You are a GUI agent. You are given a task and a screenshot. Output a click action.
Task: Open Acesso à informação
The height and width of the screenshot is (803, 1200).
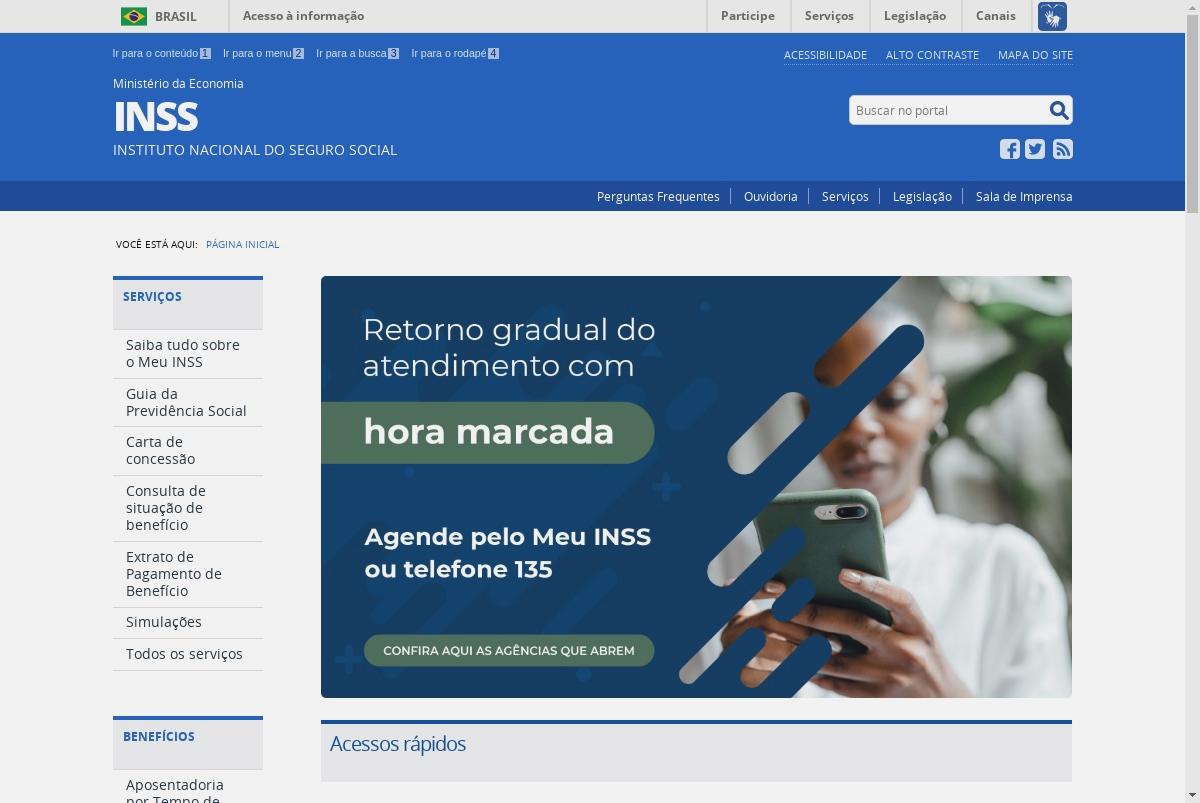coord(303,16)
